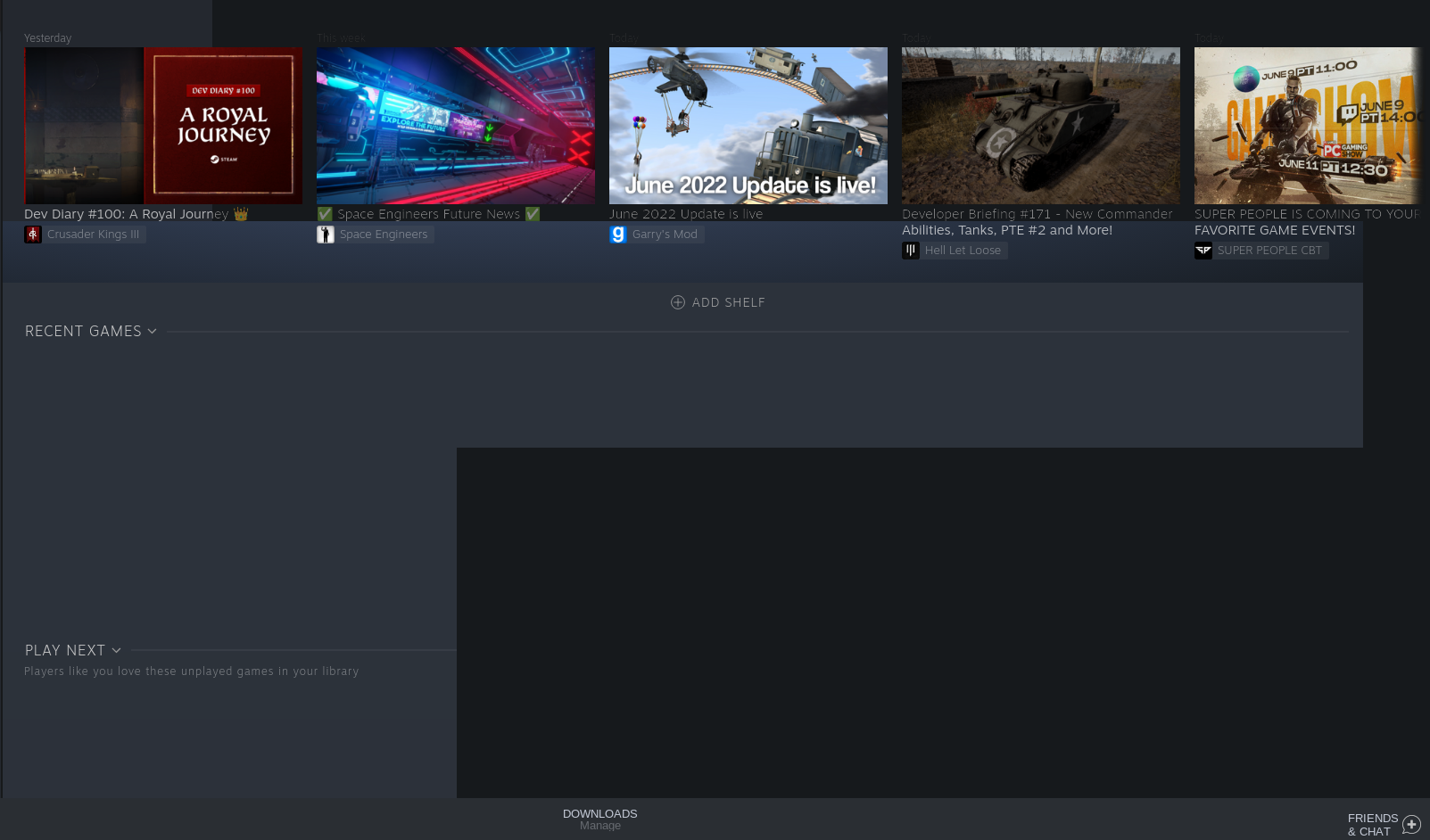The height and width of the screenshot is (840, 1430).
Task: Click the ADD SHELF button
Action: tap(718, 302)
